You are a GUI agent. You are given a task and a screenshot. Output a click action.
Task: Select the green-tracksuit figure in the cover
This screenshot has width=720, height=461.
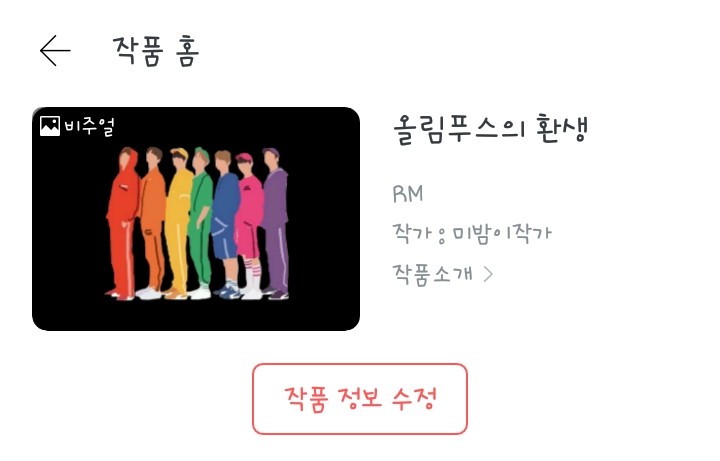[201, 224]
